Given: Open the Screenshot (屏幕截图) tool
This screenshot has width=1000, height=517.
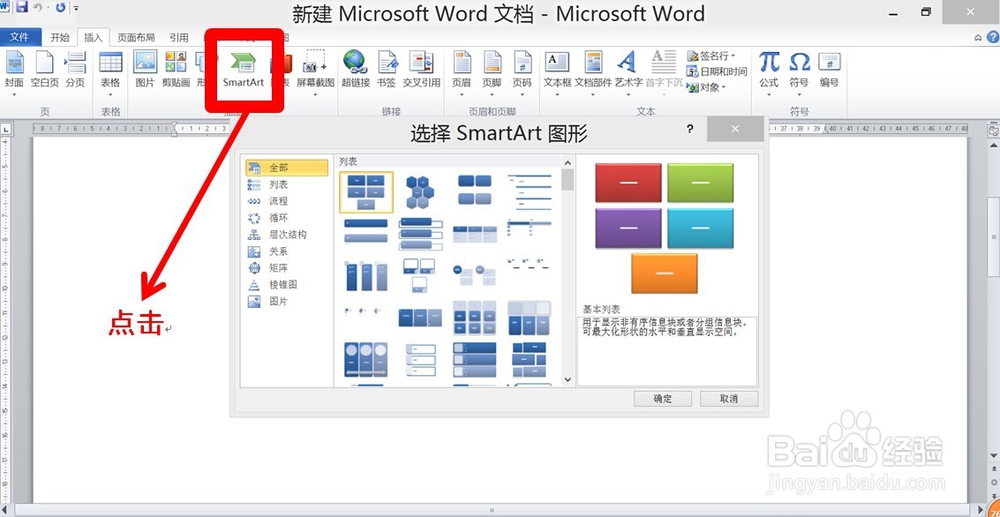Looking at the screenshot, I should point(315,72).
